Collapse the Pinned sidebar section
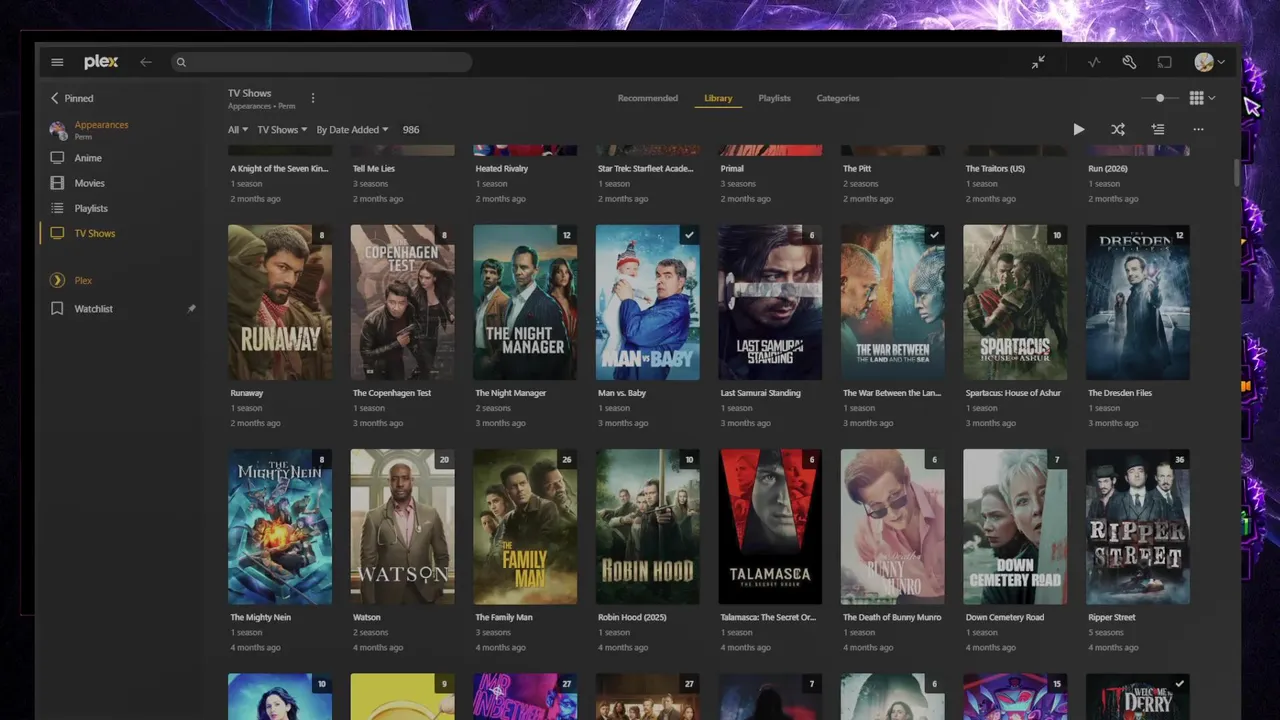The image size is (1280, 720). click(72, 98)
